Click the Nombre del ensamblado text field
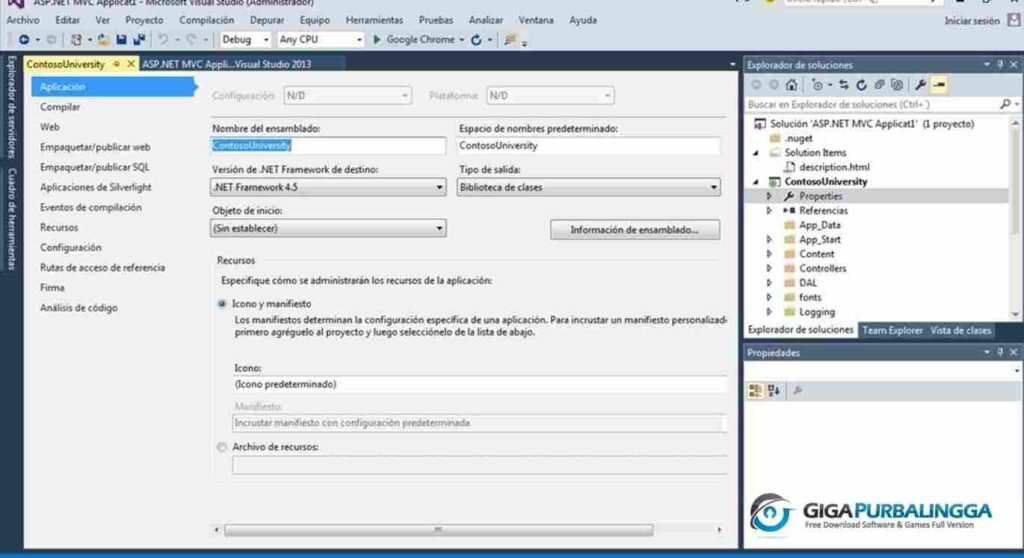Screen dimensions: 1024x558 328,146
